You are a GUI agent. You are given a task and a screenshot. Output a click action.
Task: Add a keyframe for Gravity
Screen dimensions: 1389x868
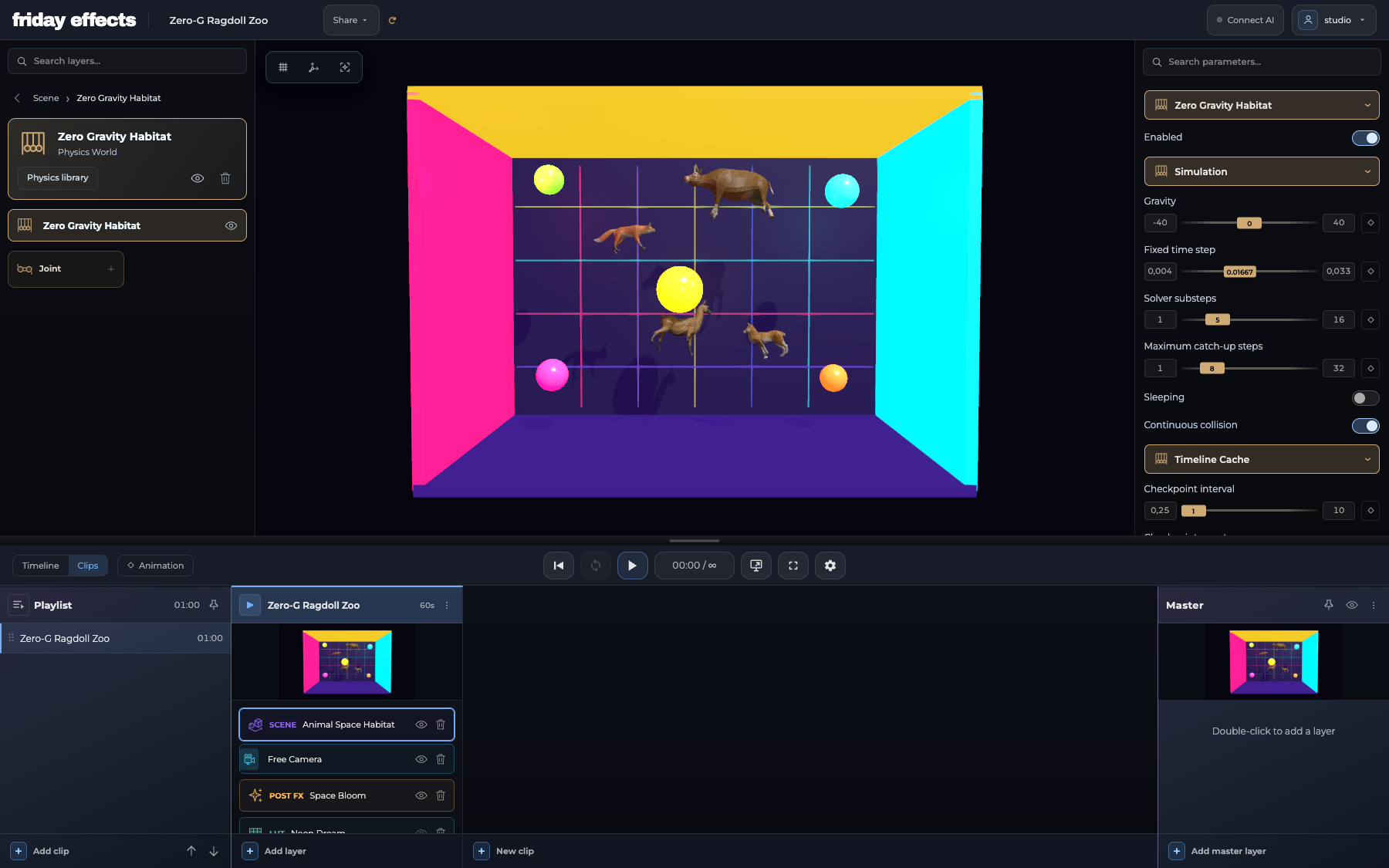point(1370,222)
